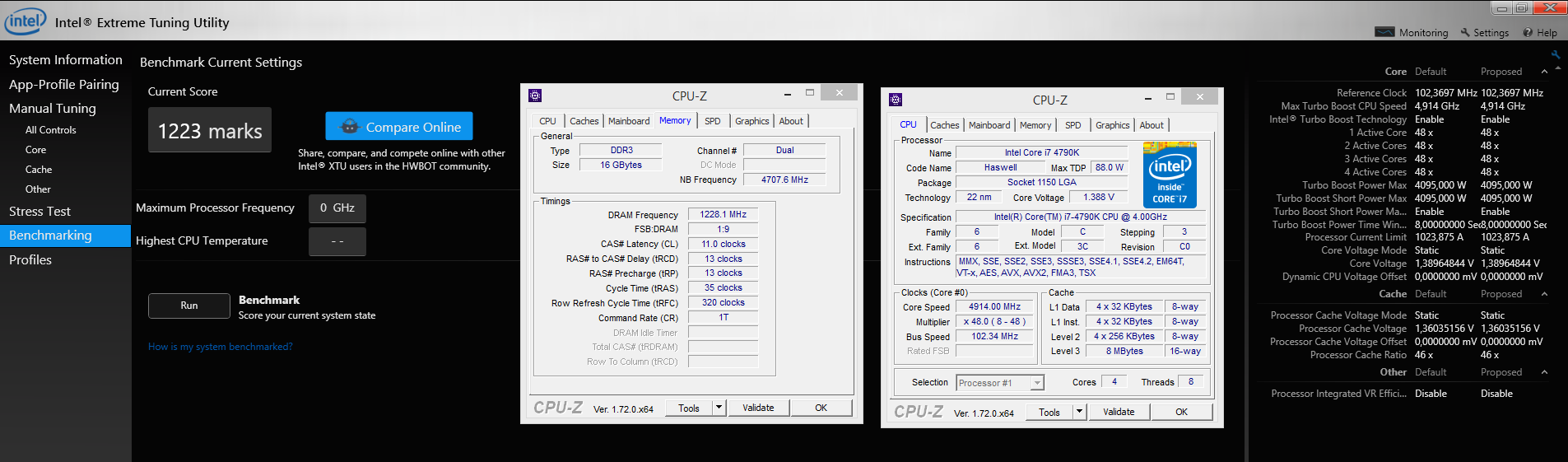Run the benchmark
The image size is (1568, 462).
click(189, 306)
